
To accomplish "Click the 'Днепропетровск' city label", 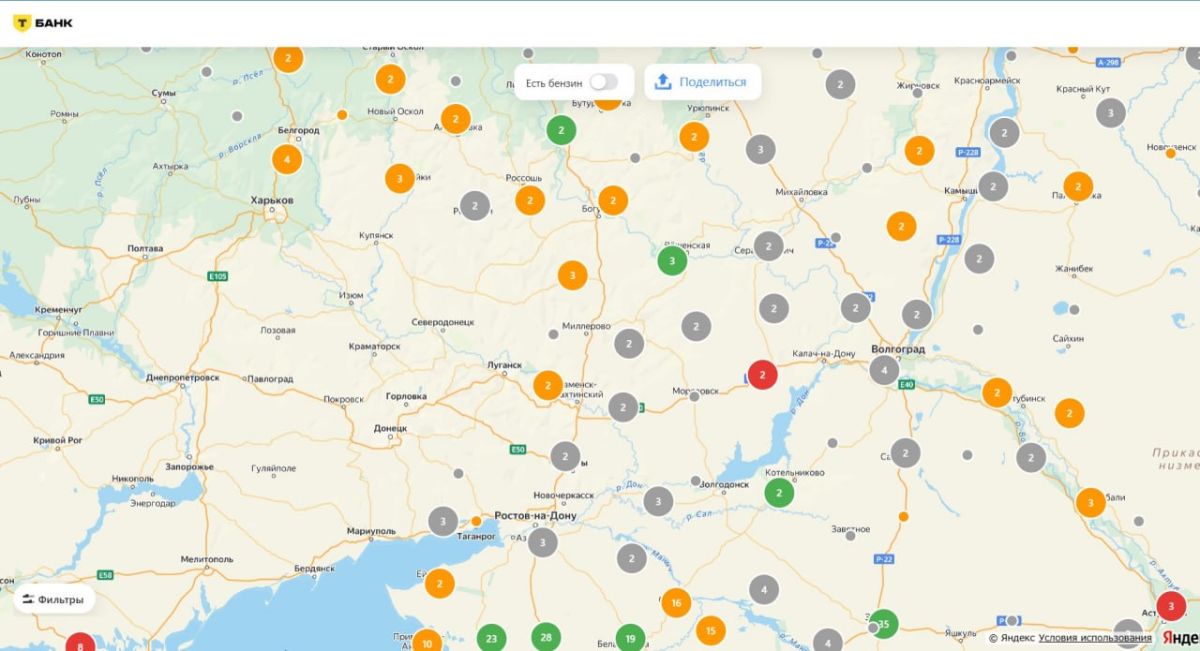I will click(x=182, y=378).
